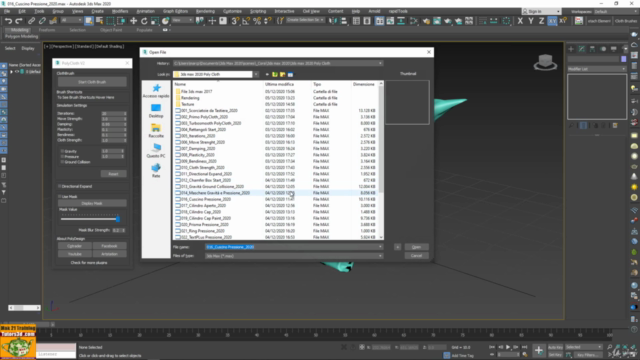Open Raccolte in Open File sidebar
Viewport: 640px width, 360px height.
pyautogui.click(x=156, y=131)
